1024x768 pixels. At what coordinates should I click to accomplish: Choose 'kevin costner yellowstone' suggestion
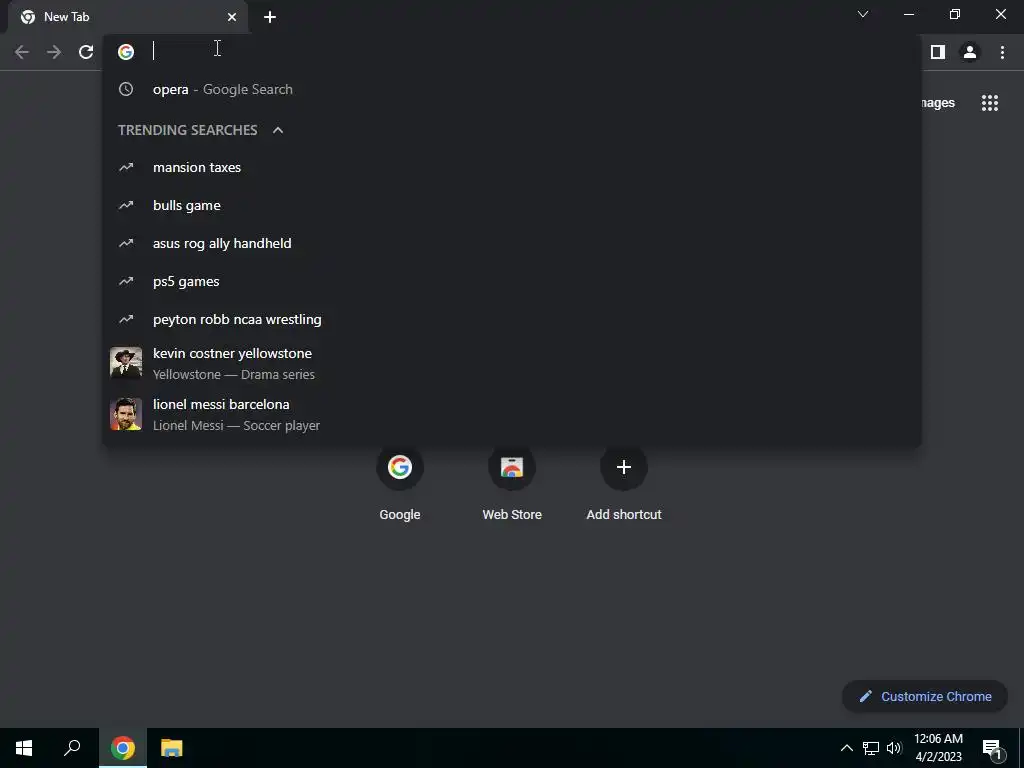[512, 363]
